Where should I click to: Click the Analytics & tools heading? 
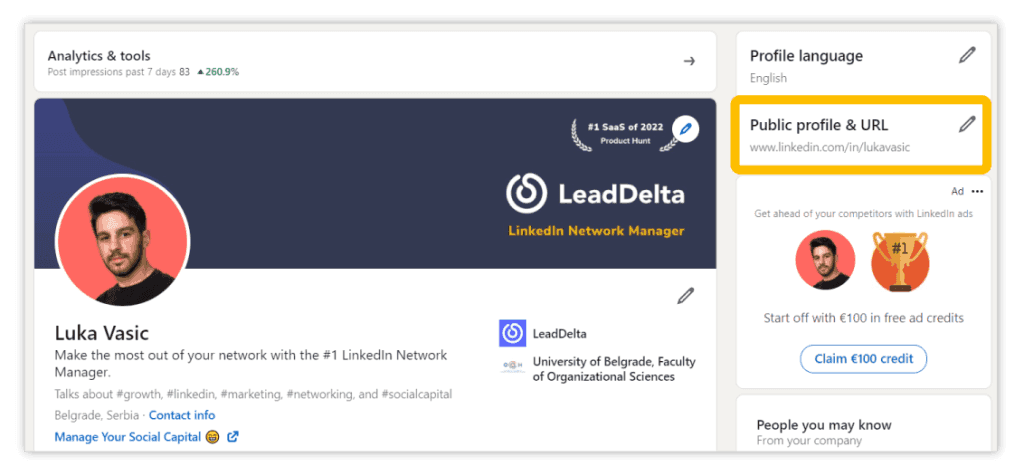pos(99,56)
